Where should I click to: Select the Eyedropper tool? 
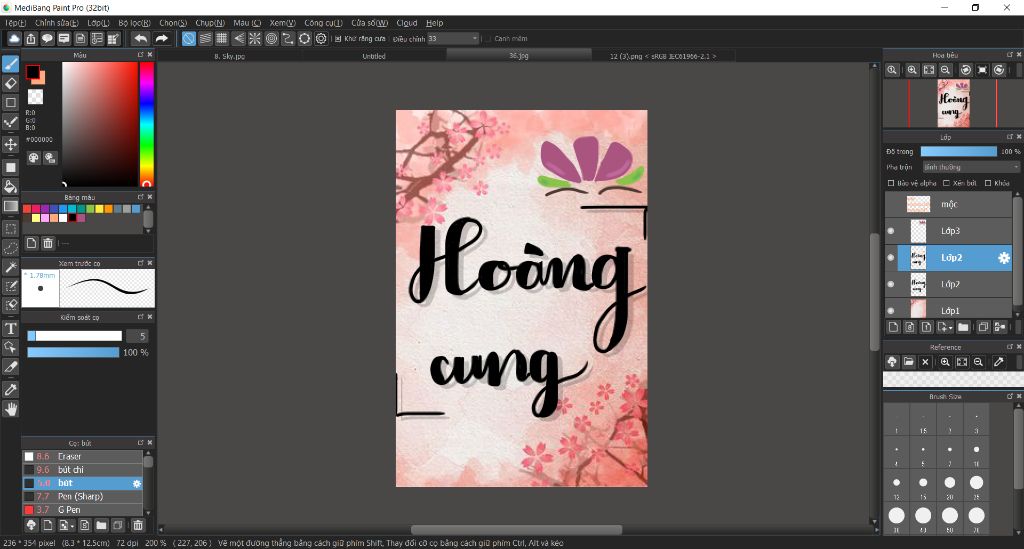click(10, 390)
